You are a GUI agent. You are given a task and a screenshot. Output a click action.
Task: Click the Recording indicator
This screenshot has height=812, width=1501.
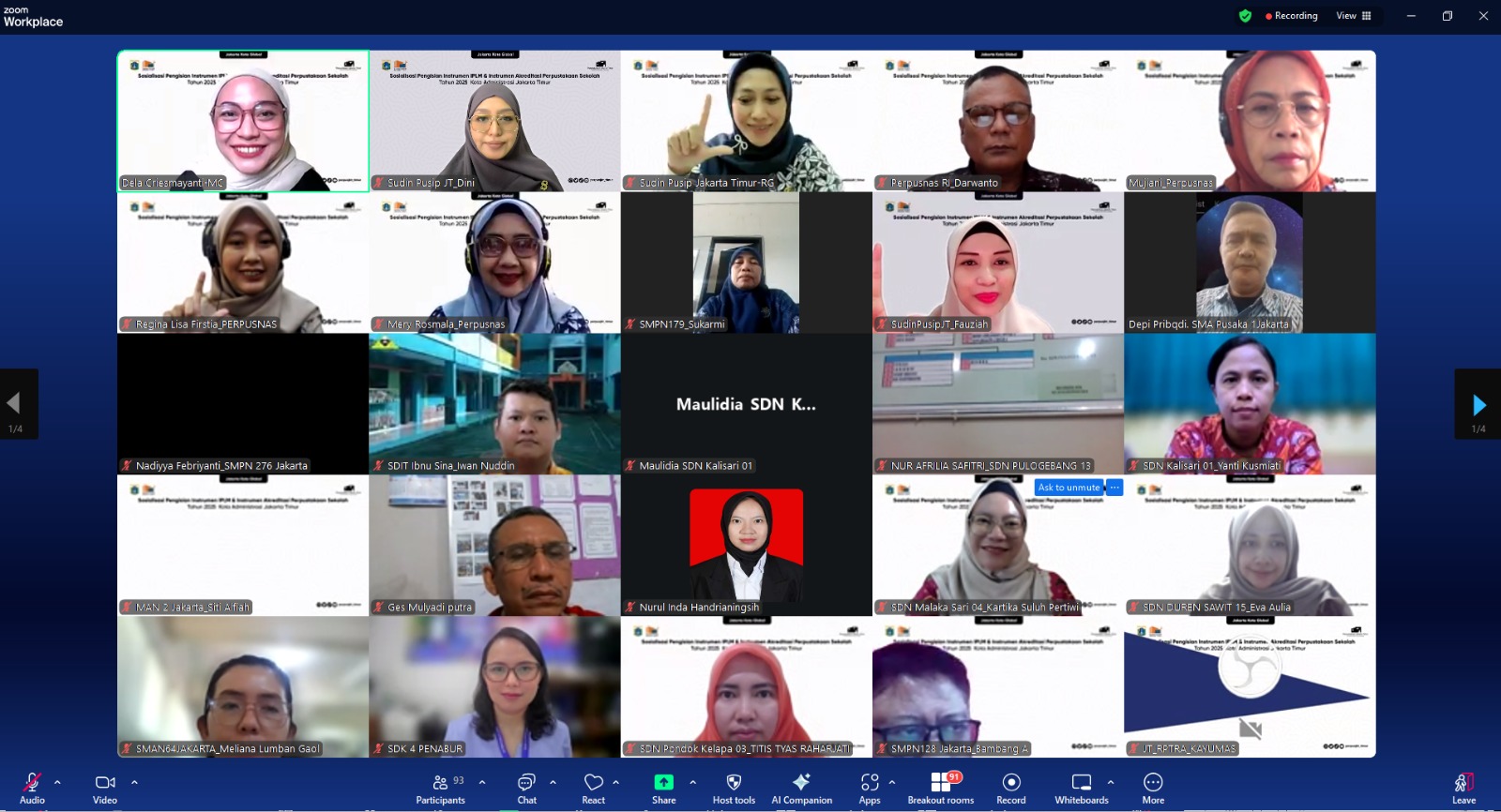pyautogui.click(x=1292, y=16)
